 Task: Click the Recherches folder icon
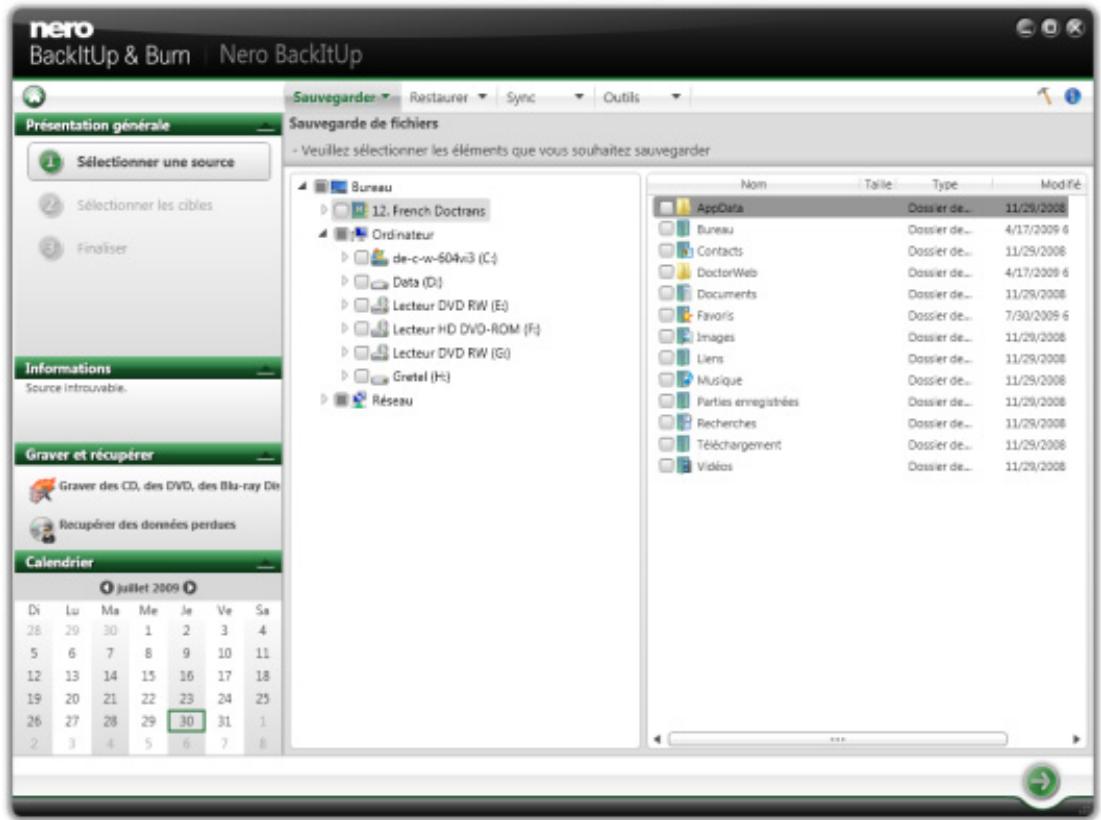point(685,423)
